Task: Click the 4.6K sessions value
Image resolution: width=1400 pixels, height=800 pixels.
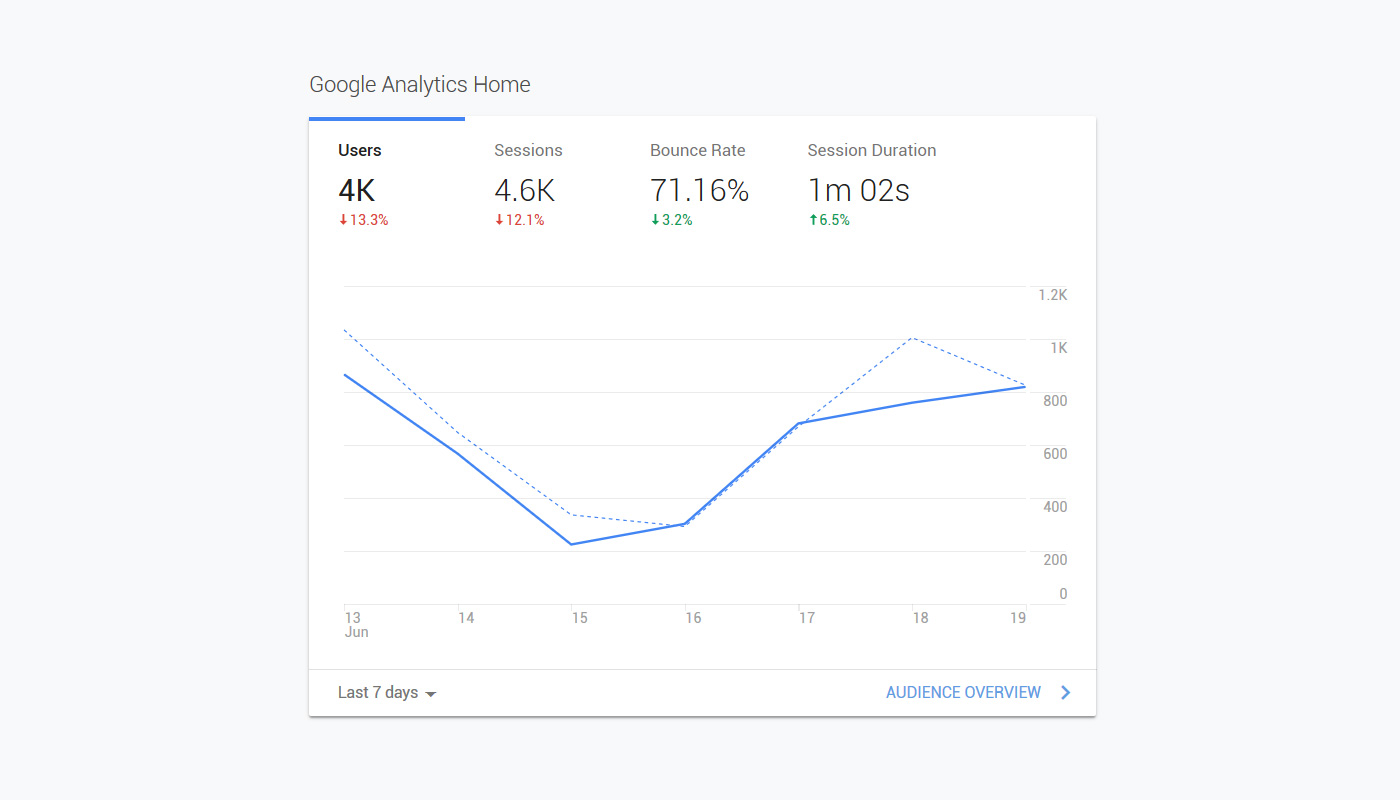Action: pos(524,190)
